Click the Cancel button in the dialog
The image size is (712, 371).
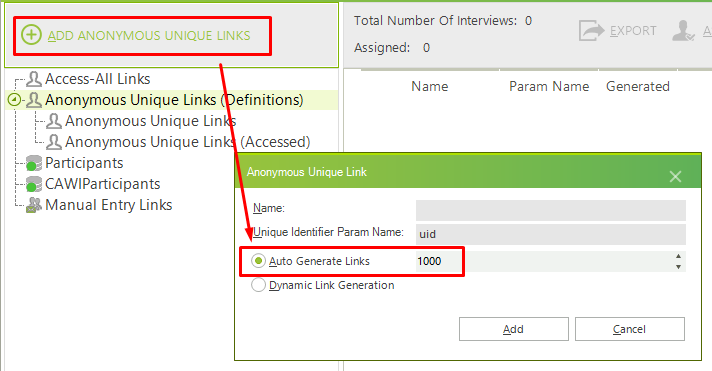(x=629, y=329)
